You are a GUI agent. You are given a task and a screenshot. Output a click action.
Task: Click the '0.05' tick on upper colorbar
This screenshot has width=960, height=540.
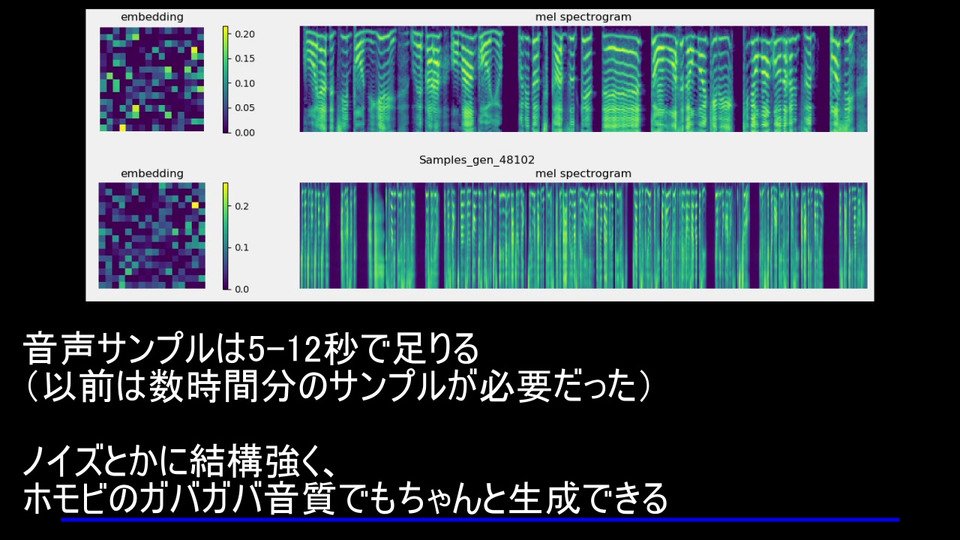(245, 108)
